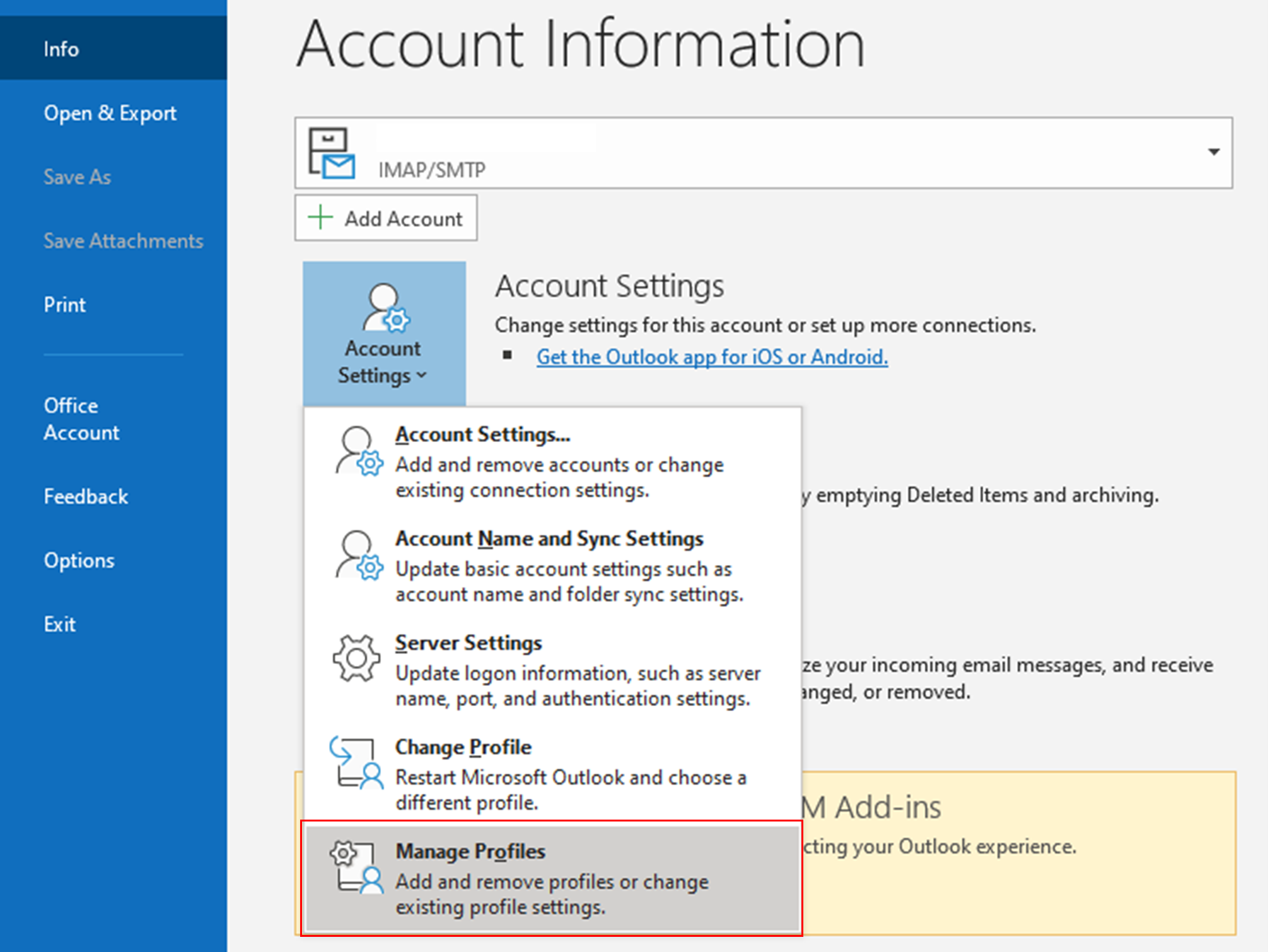
Task: Click the Account Settings person-gear icon on button
Action: click(x=385, y=307)
